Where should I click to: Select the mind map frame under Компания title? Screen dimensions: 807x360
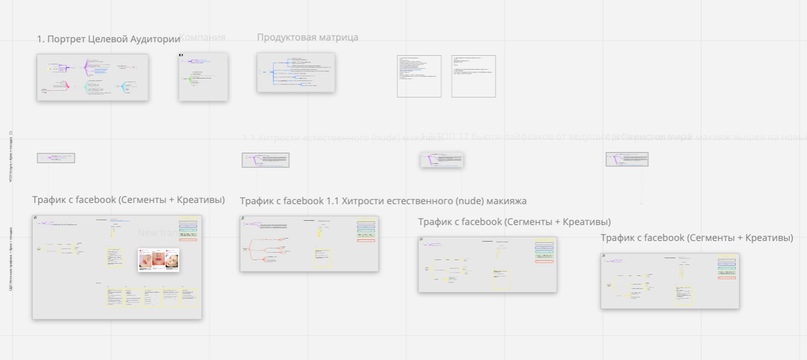(x=203, y=77)
